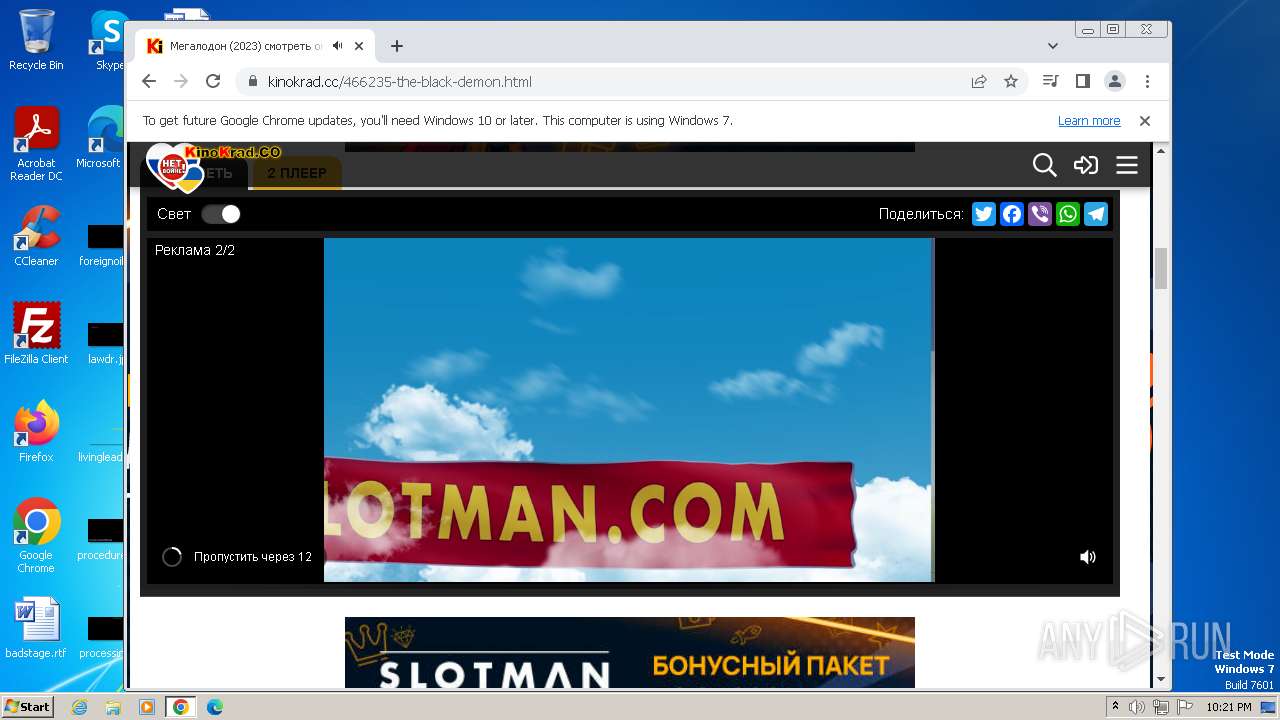1280x720 pixels.
Task: Share on Twitter
Action: pos(984,214)
